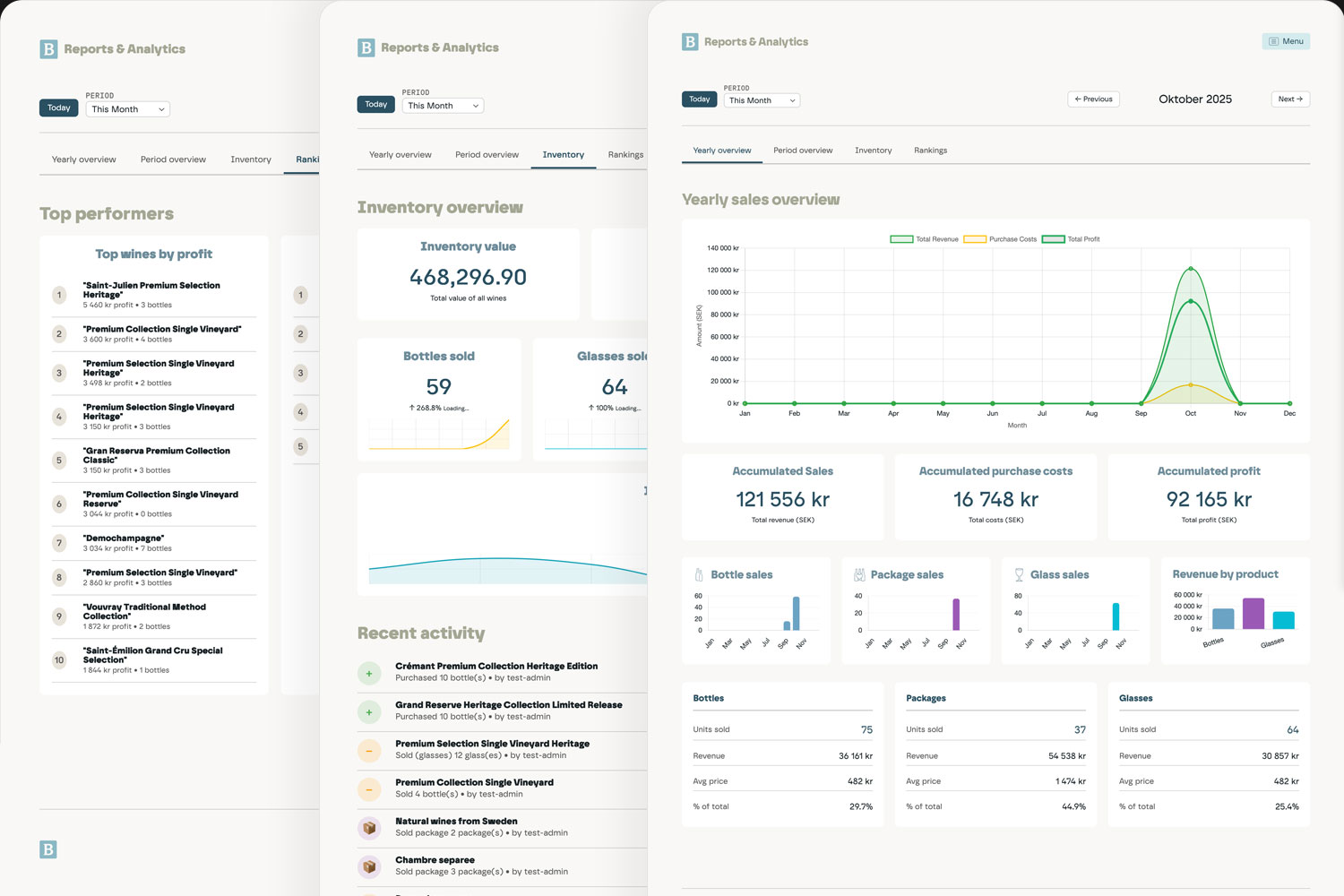Go to the Previous month
The width and height of the screenshot is (1344, 896).
[1093, 99]
